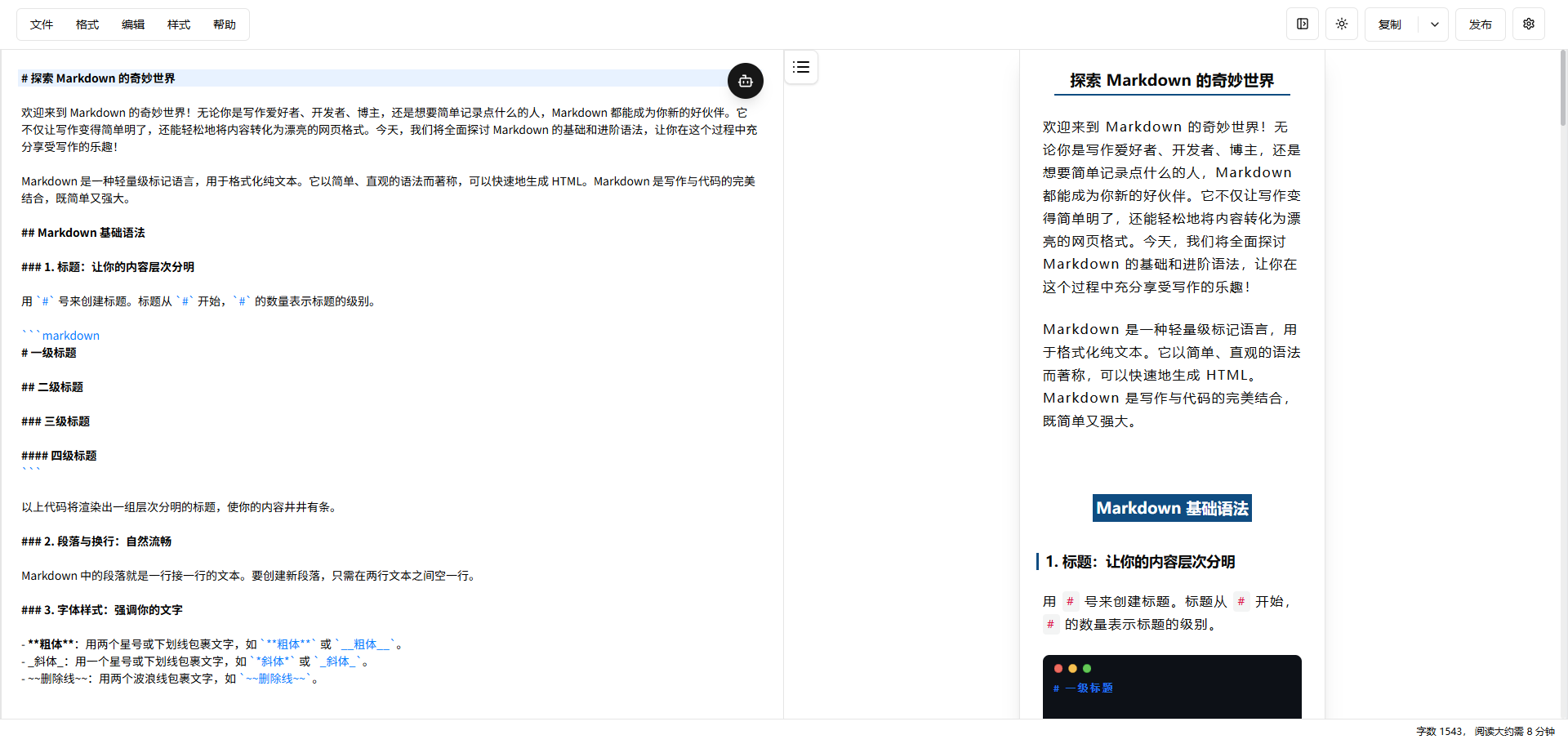1568x744 pixels.
Task: Click editor line '## Markdown 基础语法'
Action: point(83,233)
